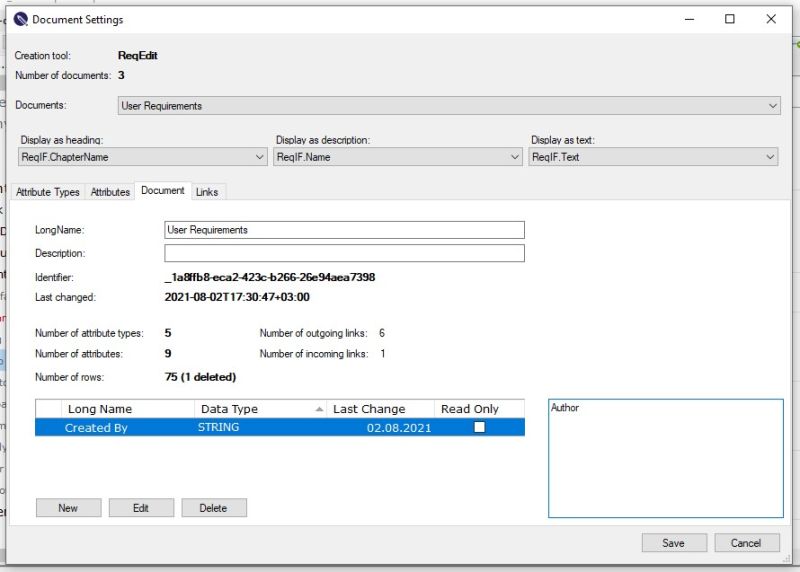The image size is (800, 572).
Task: Click the sort arrow in Data Type header
Action: click(x=319, y=409)
